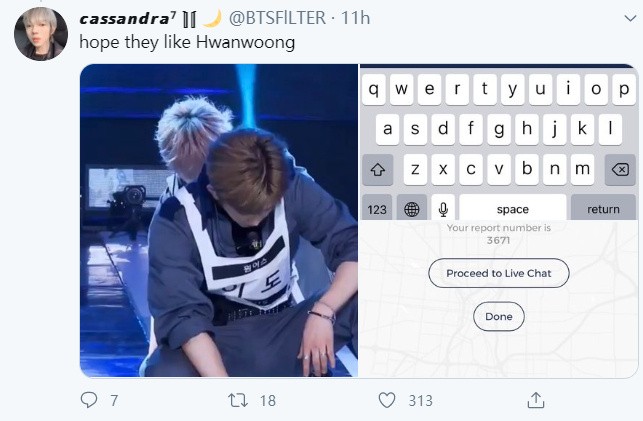643x421 pixels.
Task: Tap the return key on keyboard
Action: pyautogui.click(x=603, y=209)
